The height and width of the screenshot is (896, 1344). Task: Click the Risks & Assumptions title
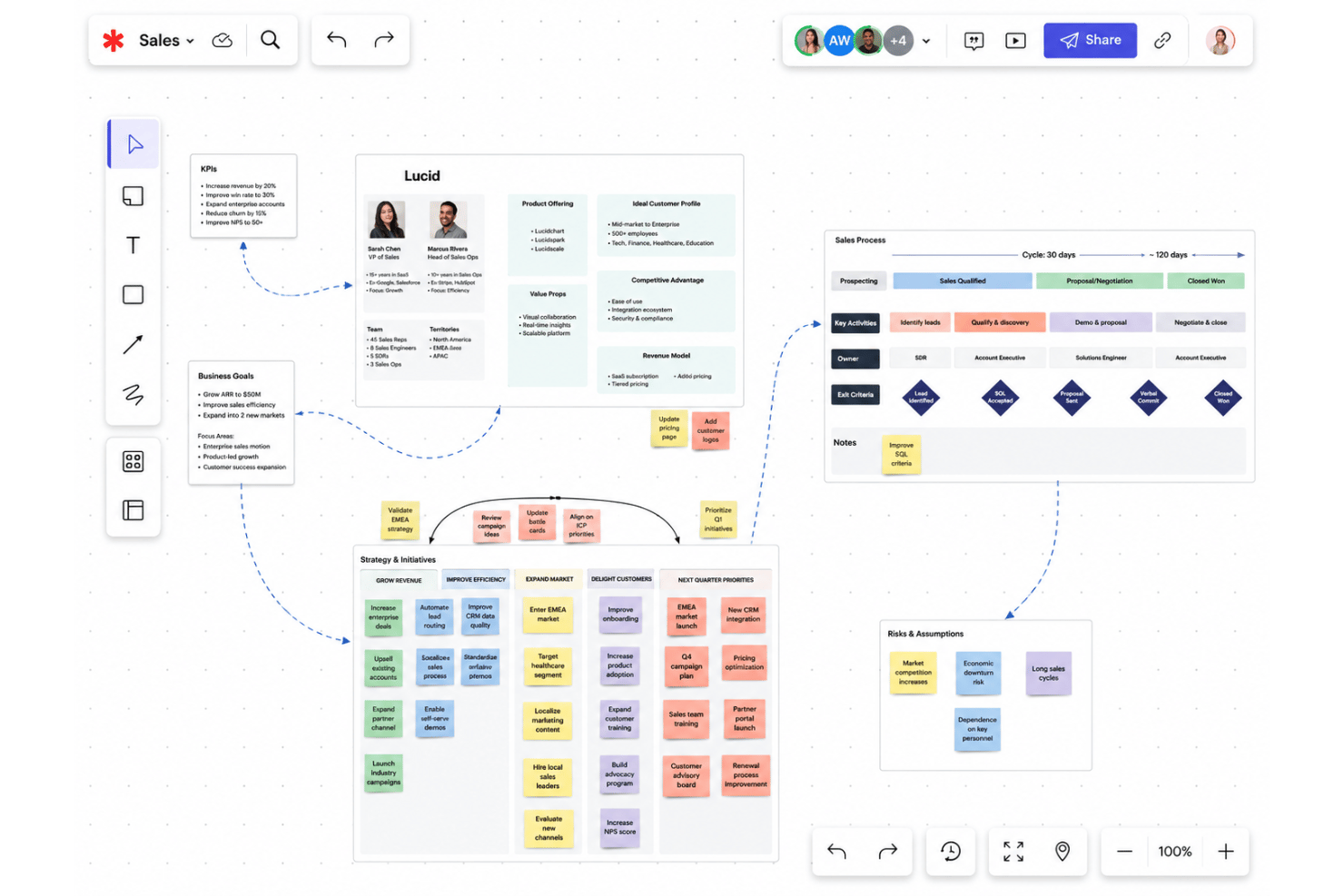click(x=925, y=634)
